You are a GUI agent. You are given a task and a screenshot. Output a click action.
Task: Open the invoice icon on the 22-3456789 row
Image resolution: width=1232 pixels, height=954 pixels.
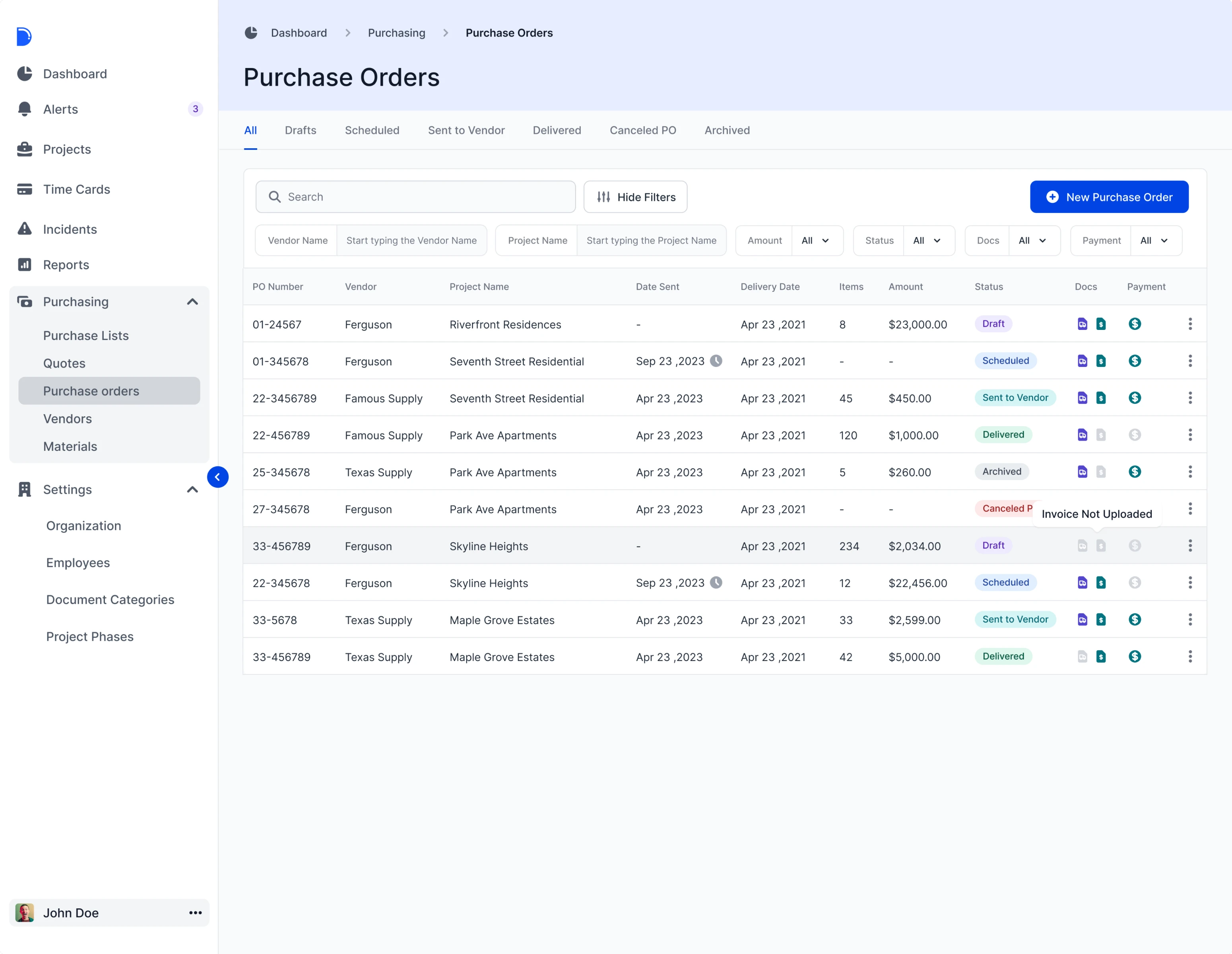tap(1101, 398)
